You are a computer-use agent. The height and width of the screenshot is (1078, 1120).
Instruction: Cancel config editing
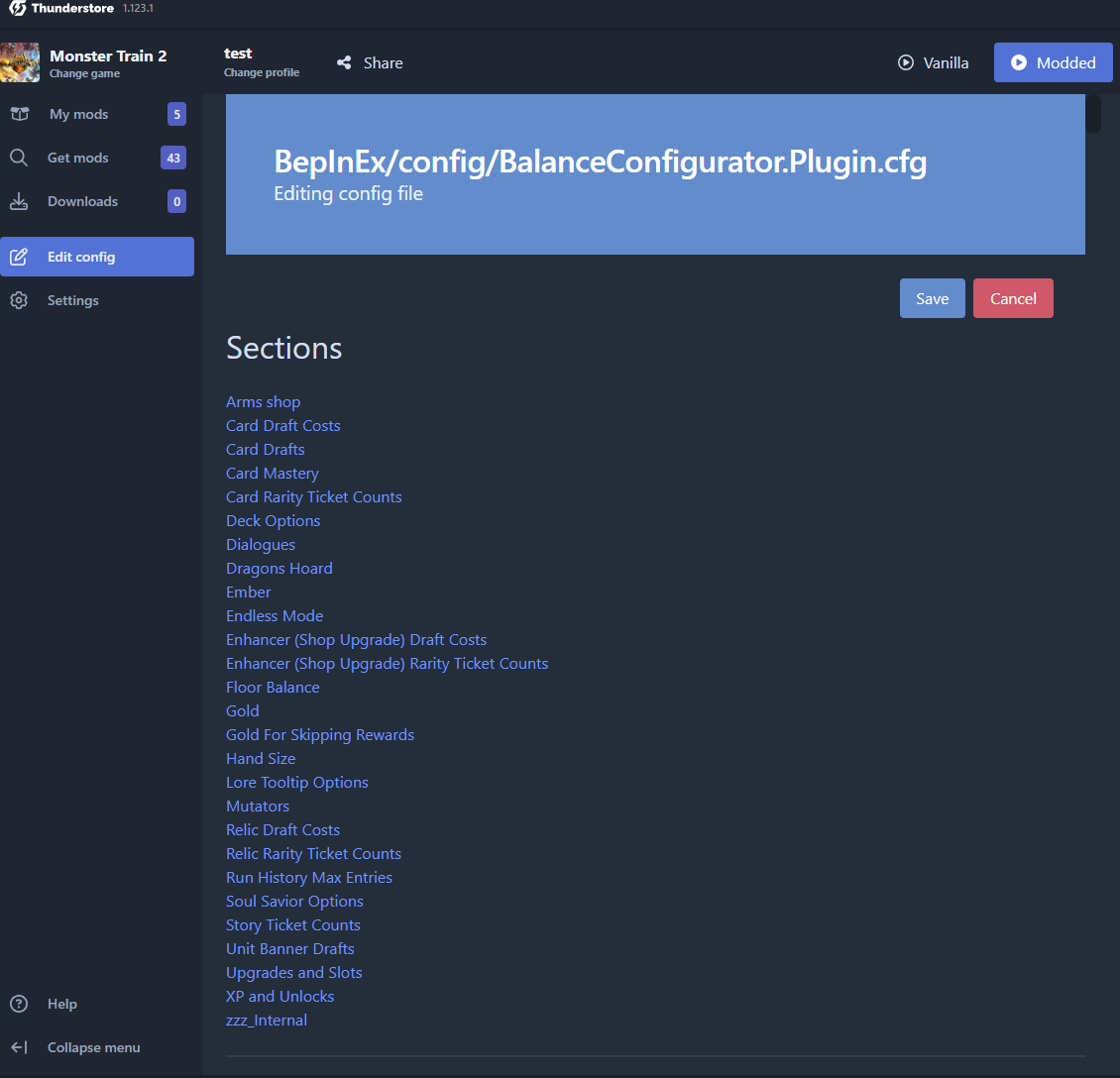click(1013, 298)
